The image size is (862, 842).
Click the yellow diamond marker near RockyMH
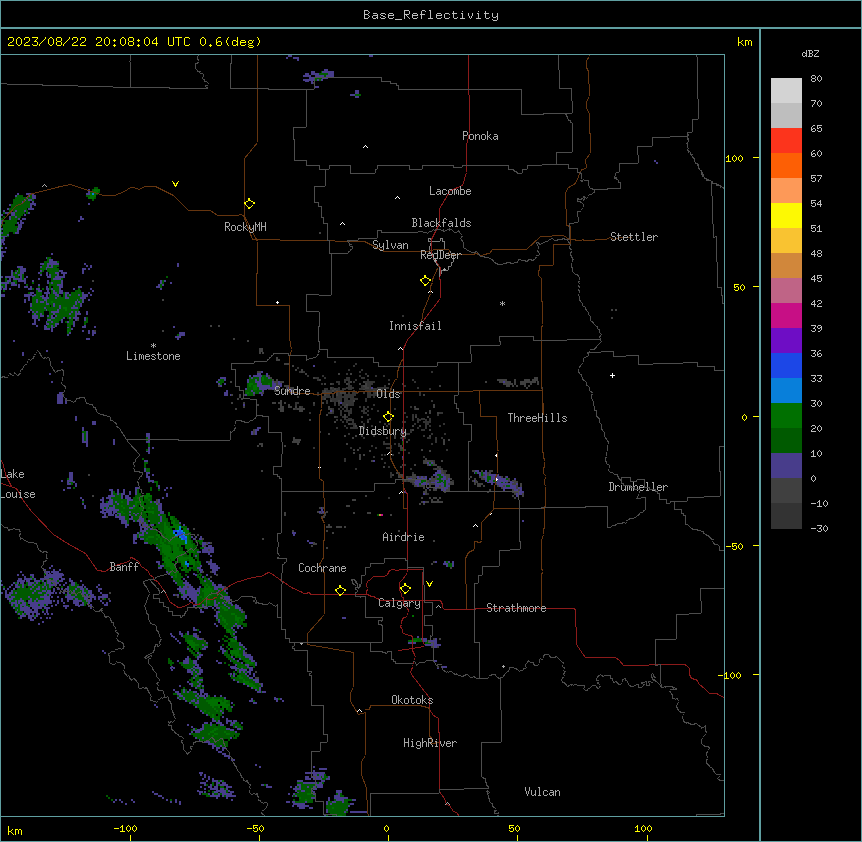[250, 204]
